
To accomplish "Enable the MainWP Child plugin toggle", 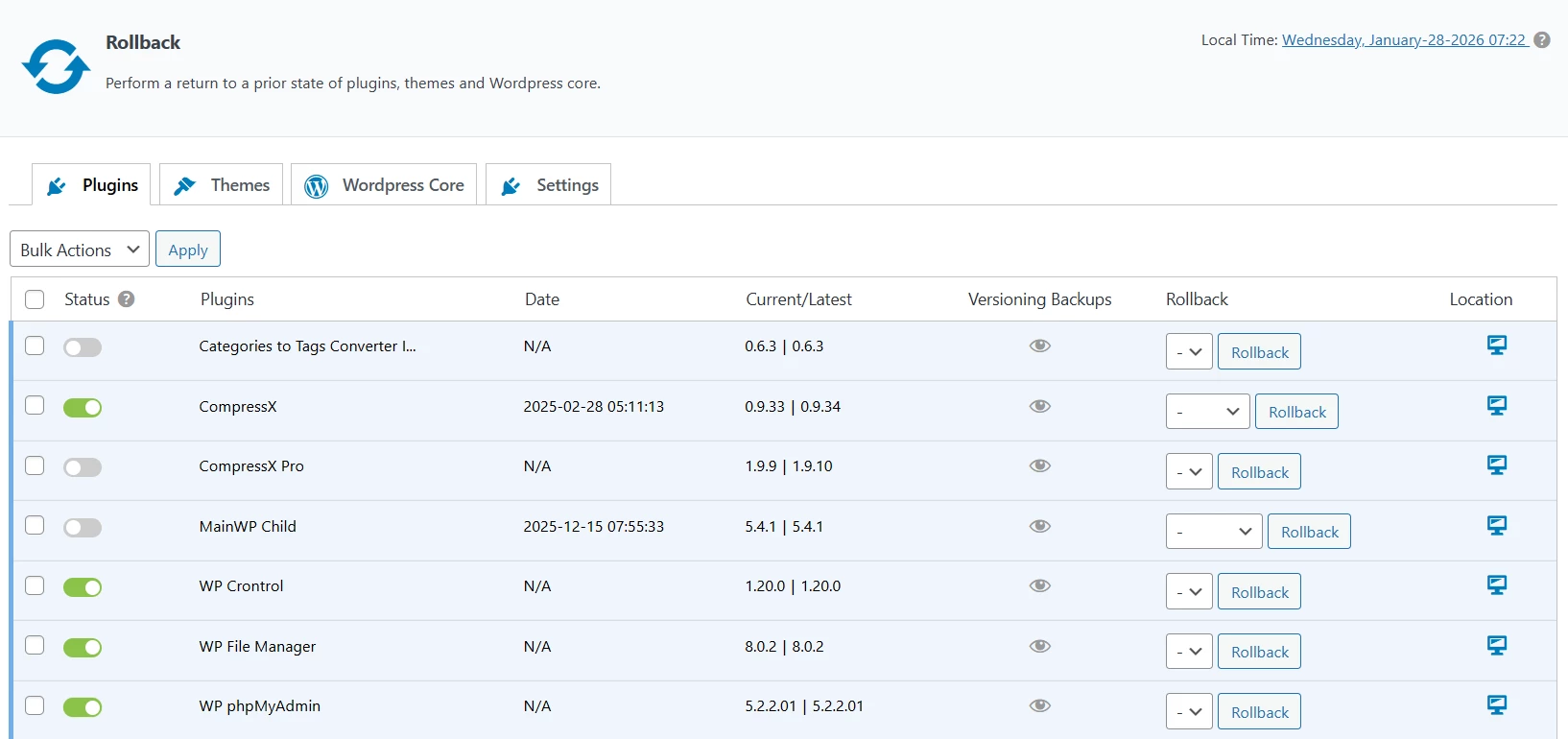I will click(x=83, y=528).
